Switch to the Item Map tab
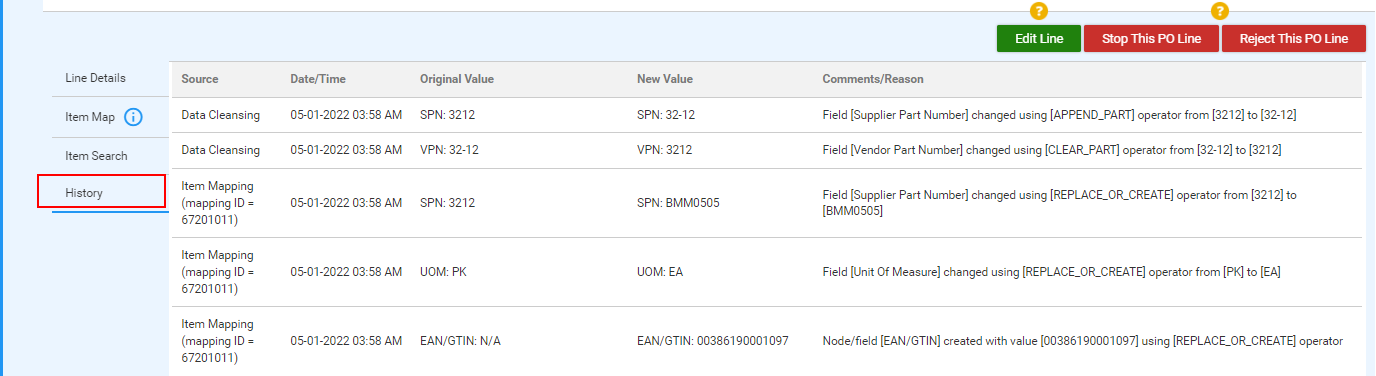 pos(90,117)
